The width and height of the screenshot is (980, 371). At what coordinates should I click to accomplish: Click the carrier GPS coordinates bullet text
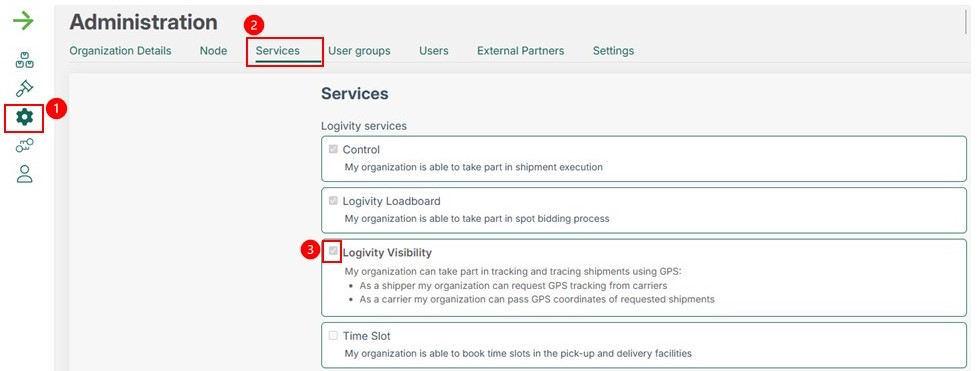(537, 299)
